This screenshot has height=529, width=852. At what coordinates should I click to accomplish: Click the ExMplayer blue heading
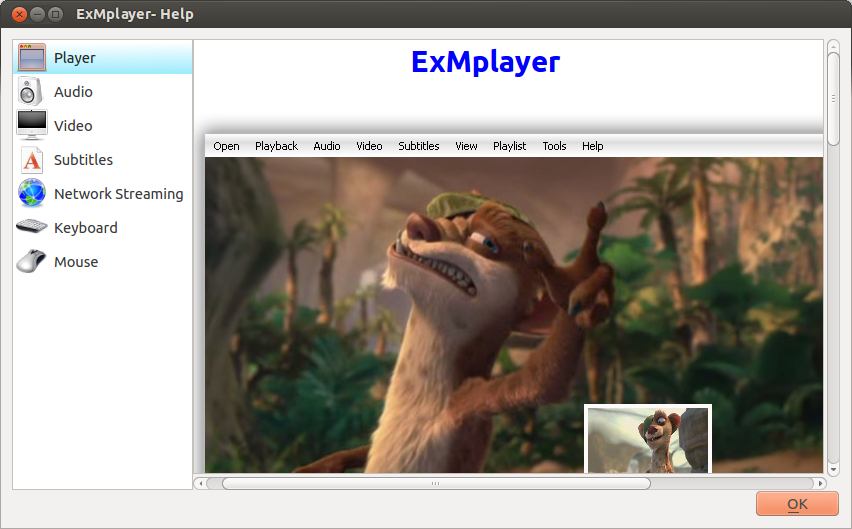click(x=485, y=62)
